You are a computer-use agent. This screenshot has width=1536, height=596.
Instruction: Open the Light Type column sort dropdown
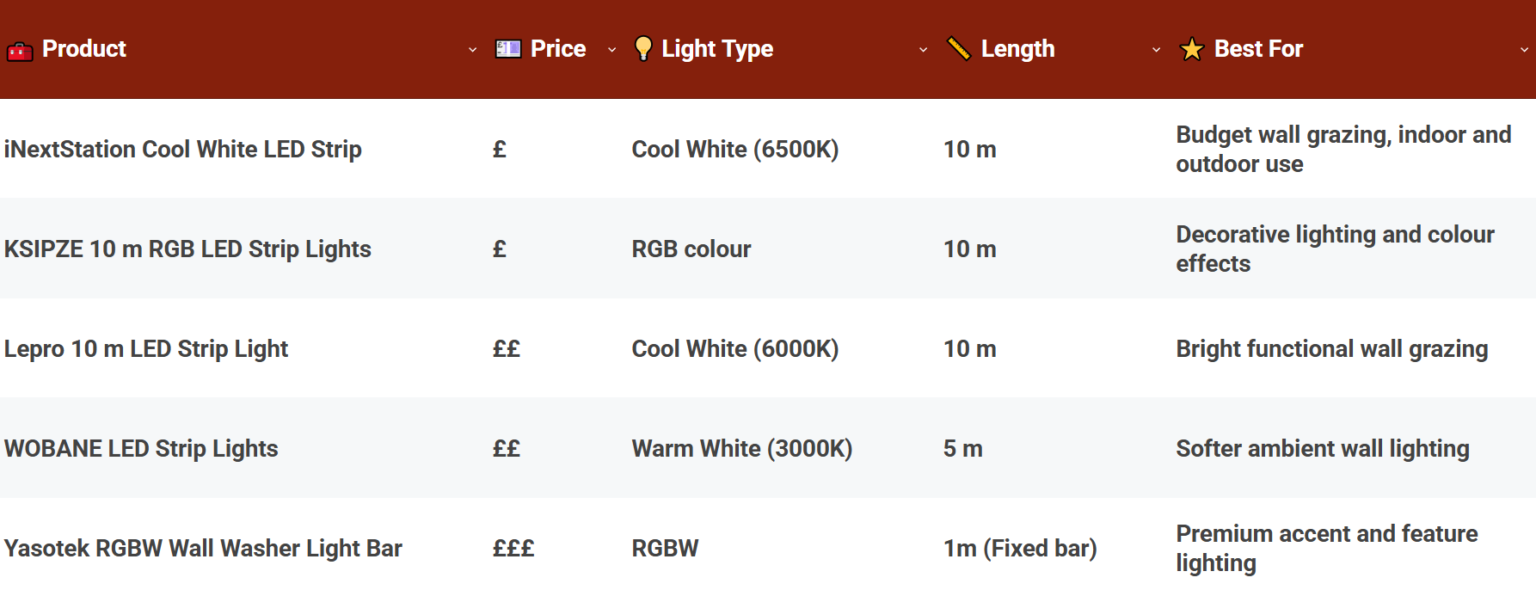pos(923,49)
